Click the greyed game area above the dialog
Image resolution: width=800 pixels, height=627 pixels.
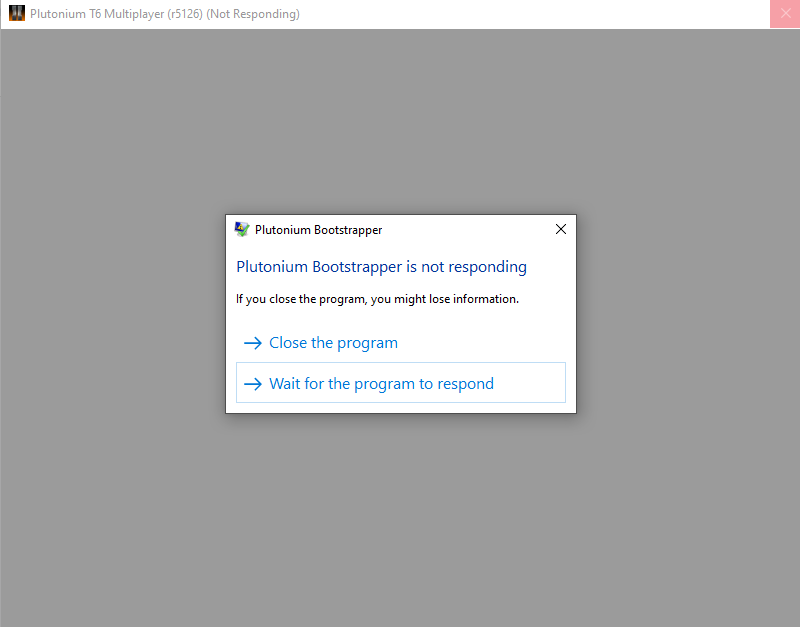pos(400,120)
